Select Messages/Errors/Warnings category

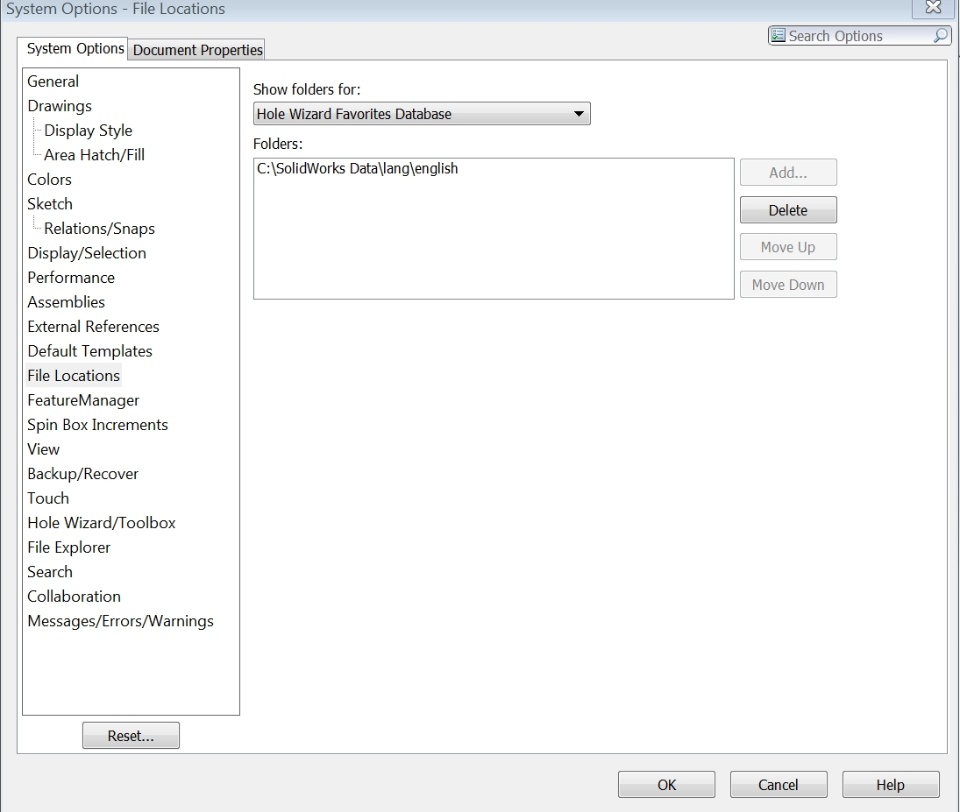point(120,620)
